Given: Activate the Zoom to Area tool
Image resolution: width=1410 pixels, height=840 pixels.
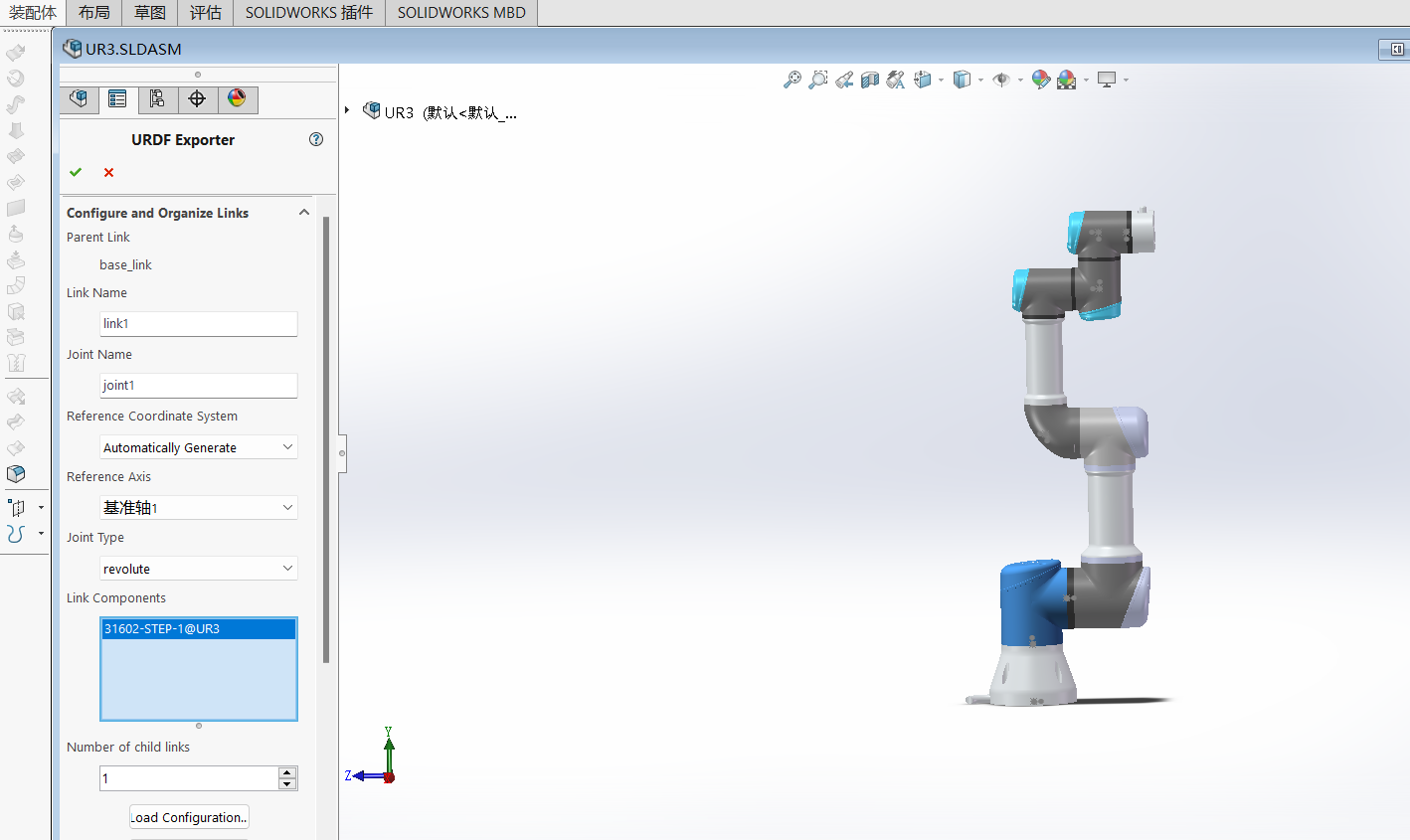Looking at the screenshot, I should coord(817,80).
